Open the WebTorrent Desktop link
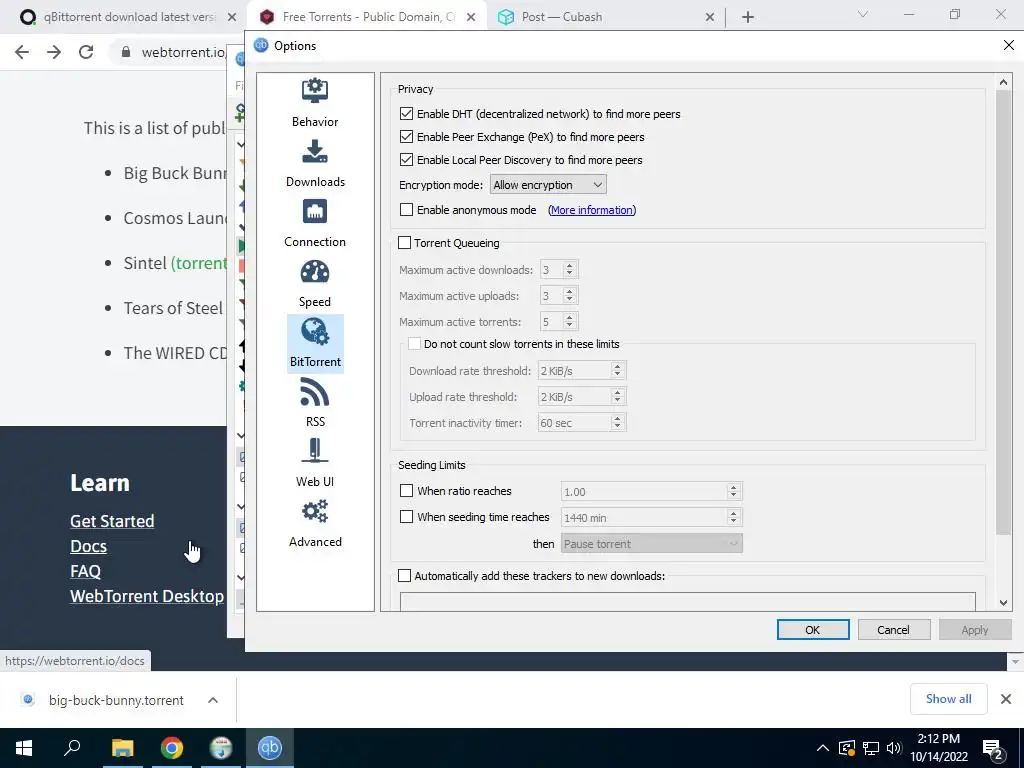This screenshot has height=768, width=1024. coord(147,596)
